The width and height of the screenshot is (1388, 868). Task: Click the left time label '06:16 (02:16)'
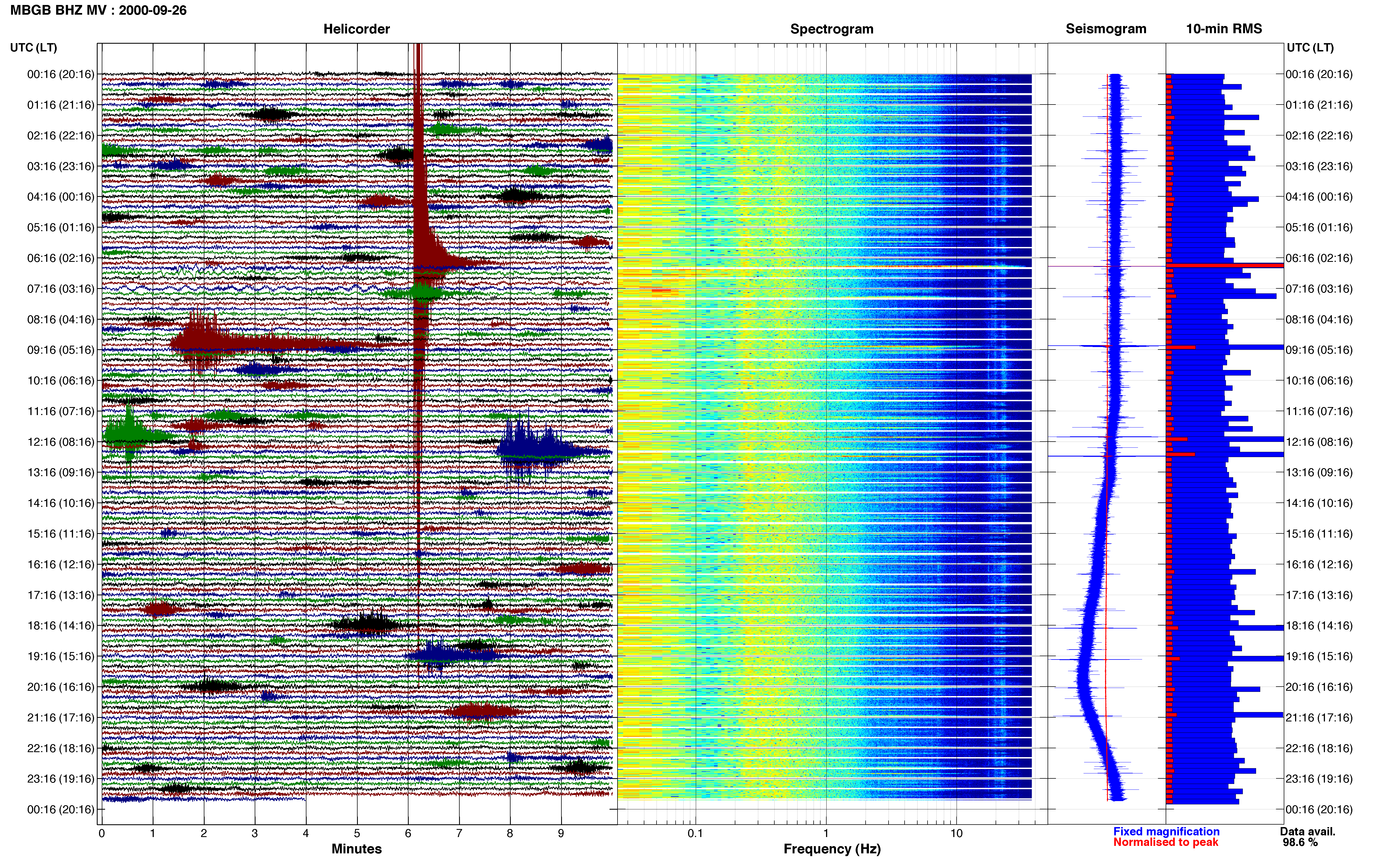pyautogui.click(x=61, y=258)
